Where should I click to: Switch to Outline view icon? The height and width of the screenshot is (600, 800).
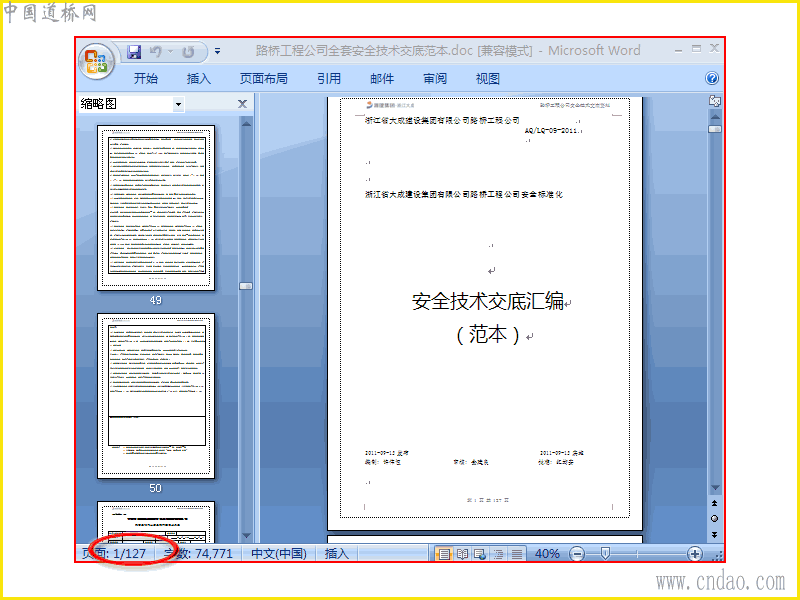click(x=498, y=554)
